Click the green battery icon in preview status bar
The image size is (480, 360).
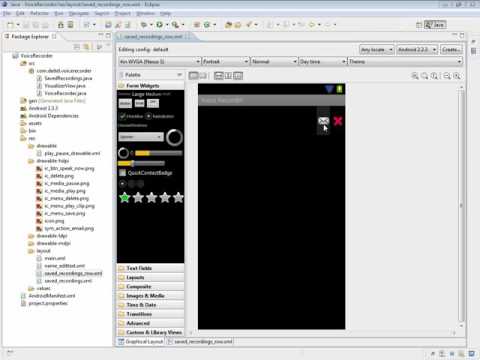coord(339,89)
